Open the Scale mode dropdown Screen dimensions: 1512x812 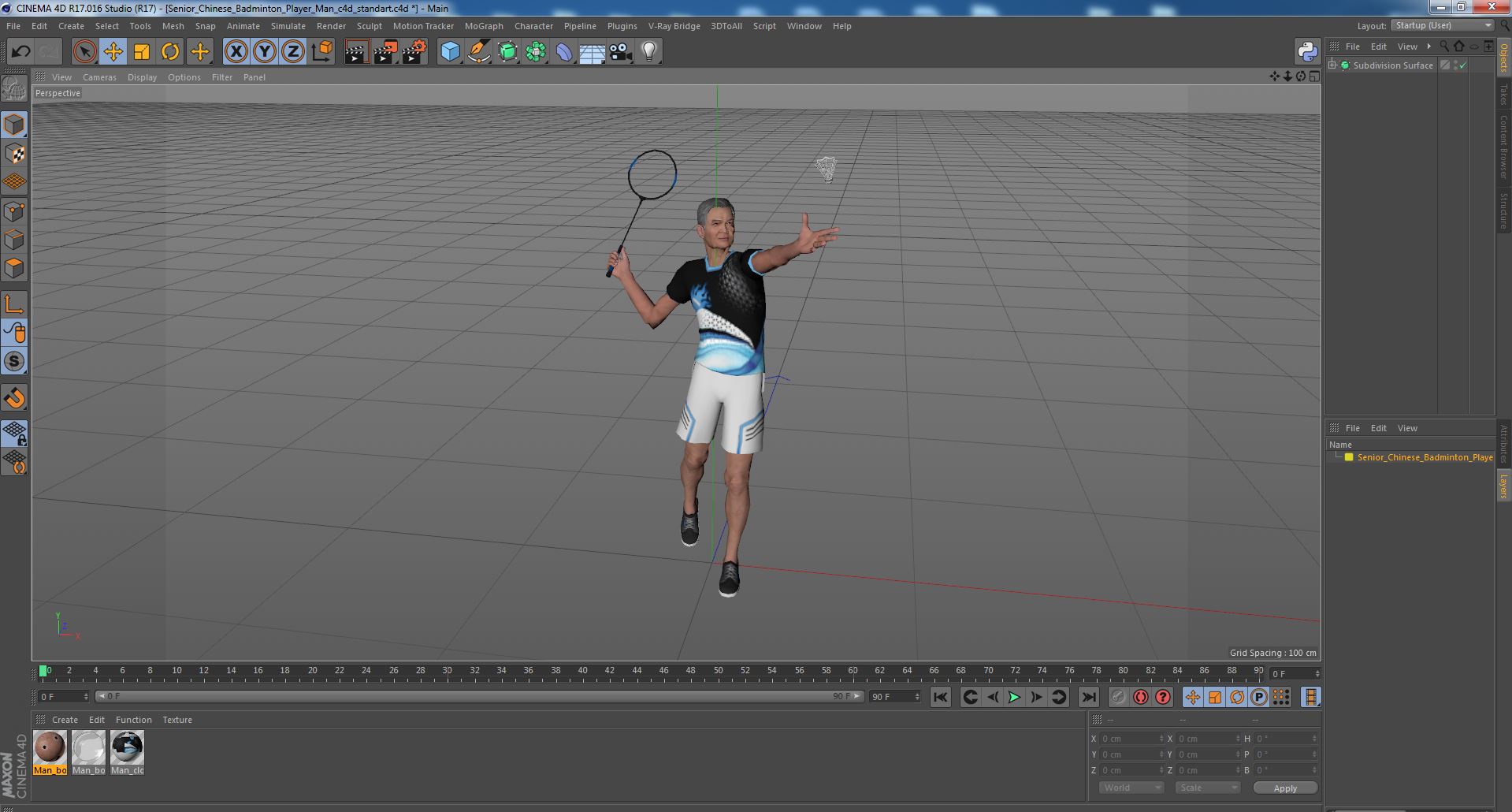(x=1208, y=788)
